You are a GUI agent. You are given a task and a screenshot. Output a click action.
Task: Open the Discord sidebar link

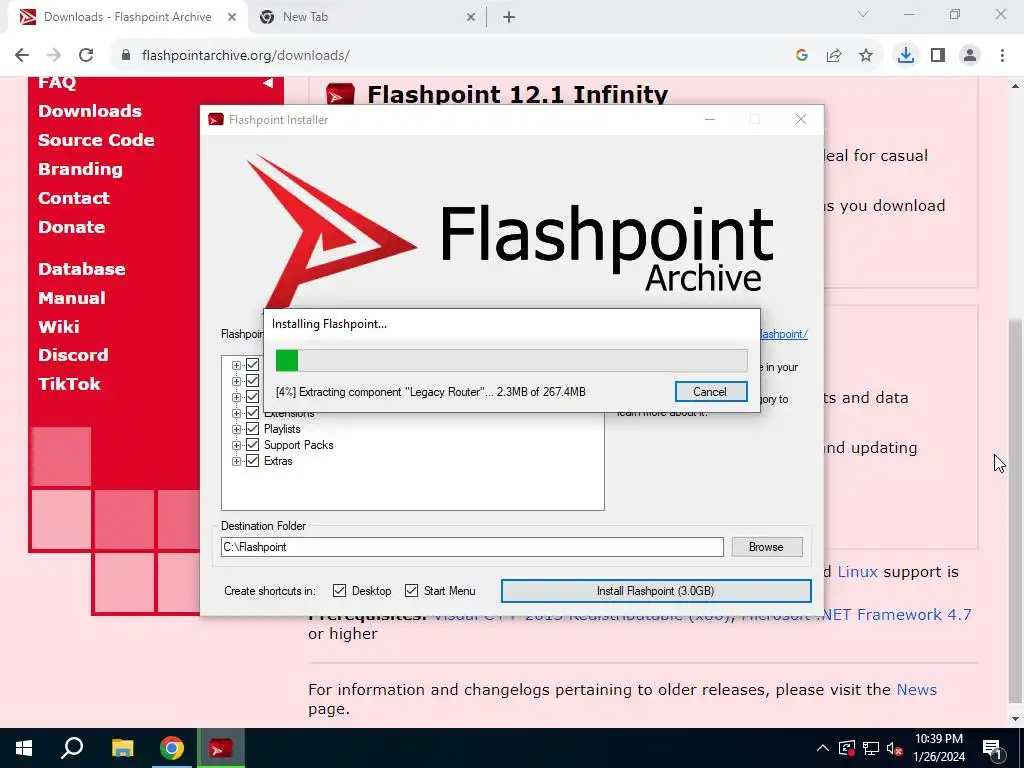point(73,355)
